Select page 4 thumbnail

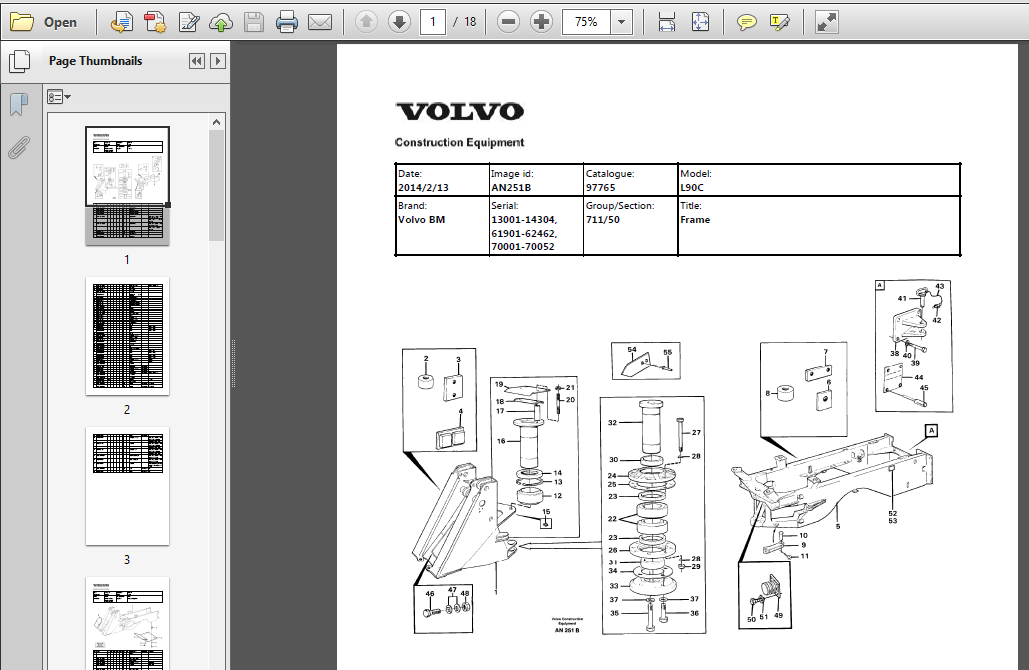tap(127, 623)
